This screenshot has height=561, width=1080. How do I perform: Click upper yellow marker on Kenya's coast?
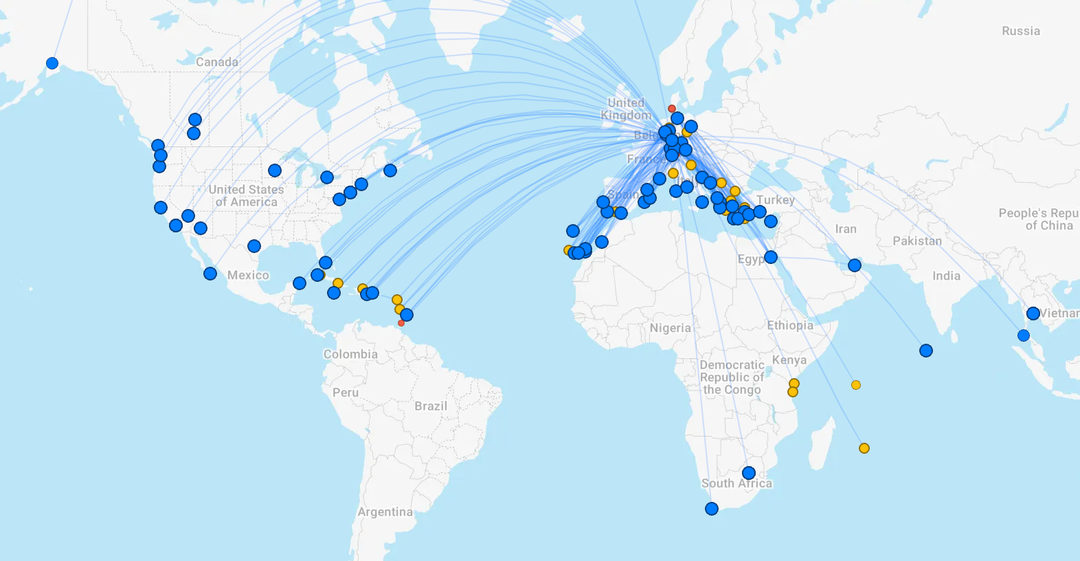(x=795, y=384)
